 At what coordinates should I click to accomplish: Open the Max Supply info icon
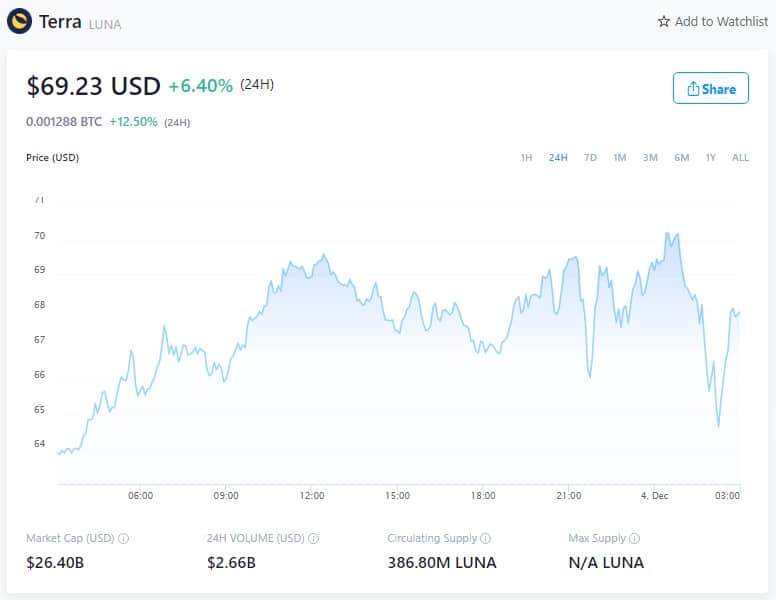[x=634, y=538]
